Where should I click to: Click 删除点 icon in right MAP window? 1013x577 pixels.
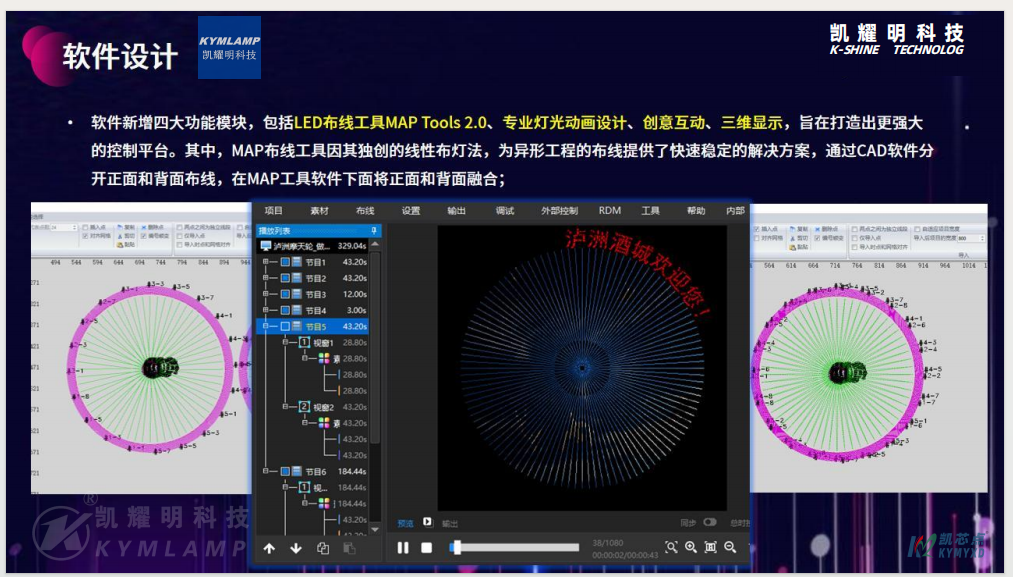pyautogui.click(x=817, y=229)
